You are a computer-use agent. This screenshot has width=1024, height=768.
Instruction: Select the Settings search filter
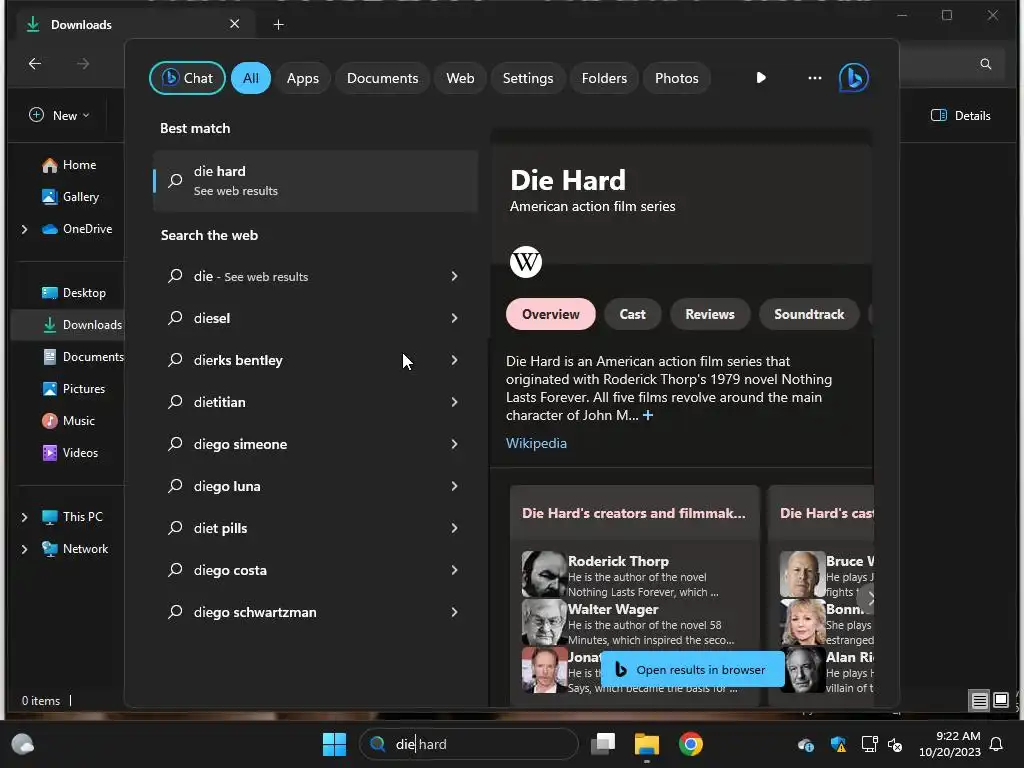(528, 78)
